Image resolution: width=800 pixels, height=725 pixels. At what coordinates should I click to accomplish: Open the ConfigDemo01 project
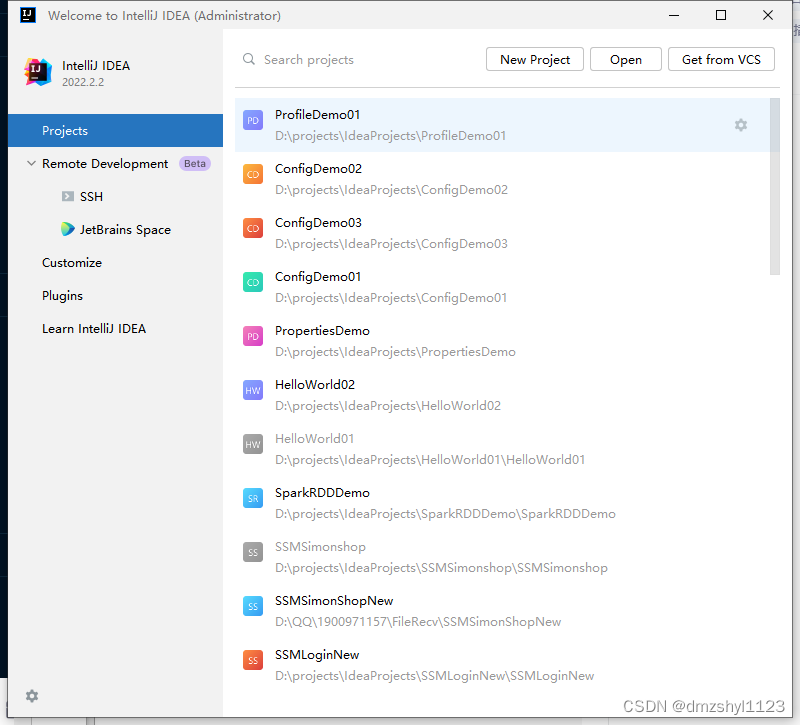pyautogui.click(x=502, y=287)
